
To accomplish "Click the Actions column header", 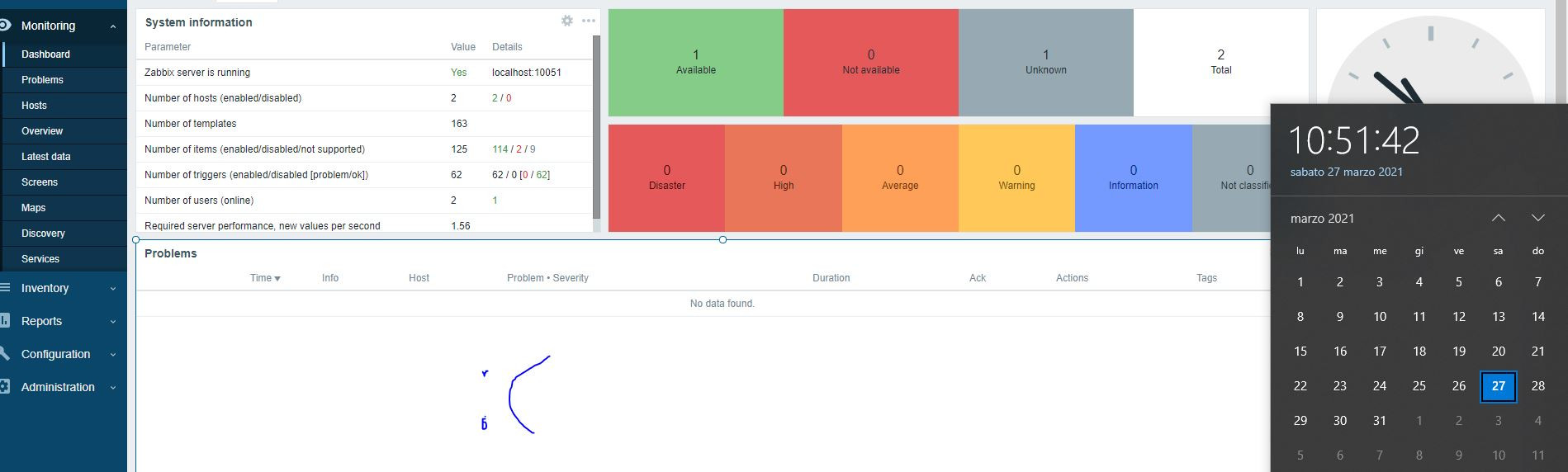I will pyautogui.click(x=1072, y=278).
